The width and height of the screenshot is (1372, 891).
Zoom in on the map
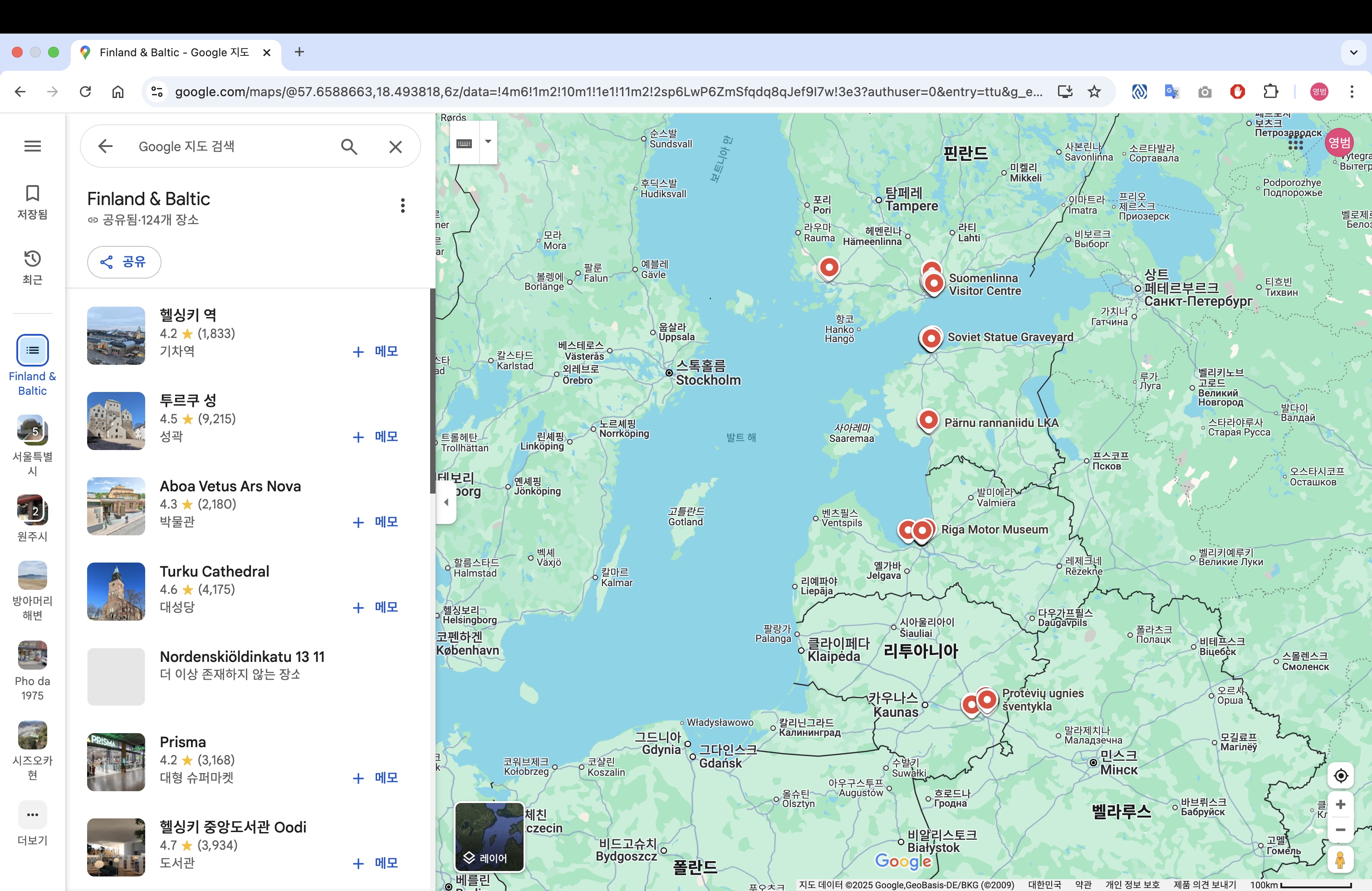click(x=1341, y=804)
